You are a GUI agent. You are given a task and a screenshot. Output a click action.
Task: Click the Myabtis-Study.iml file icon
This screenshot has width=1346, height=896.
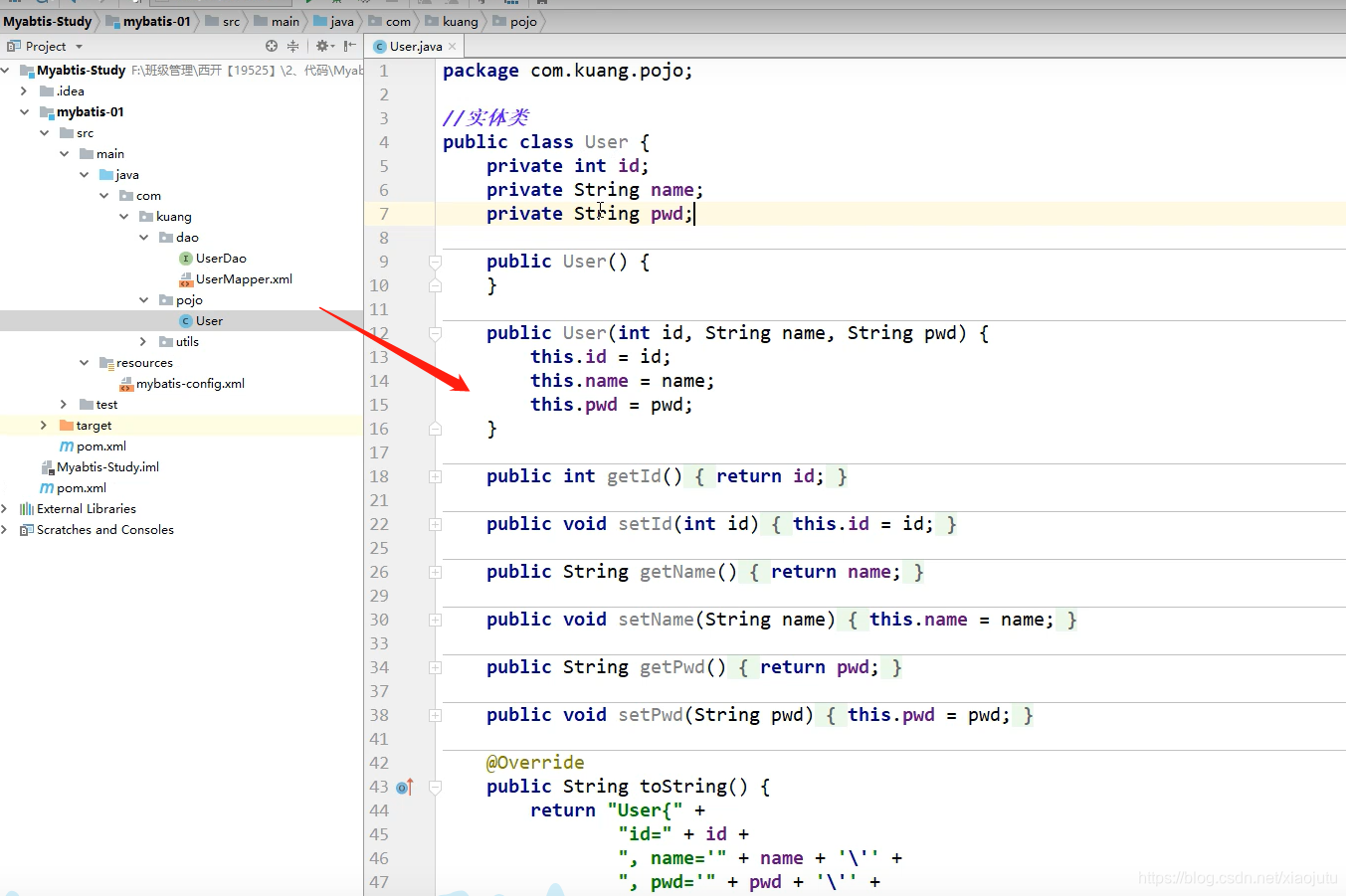(x=47, y=467)
